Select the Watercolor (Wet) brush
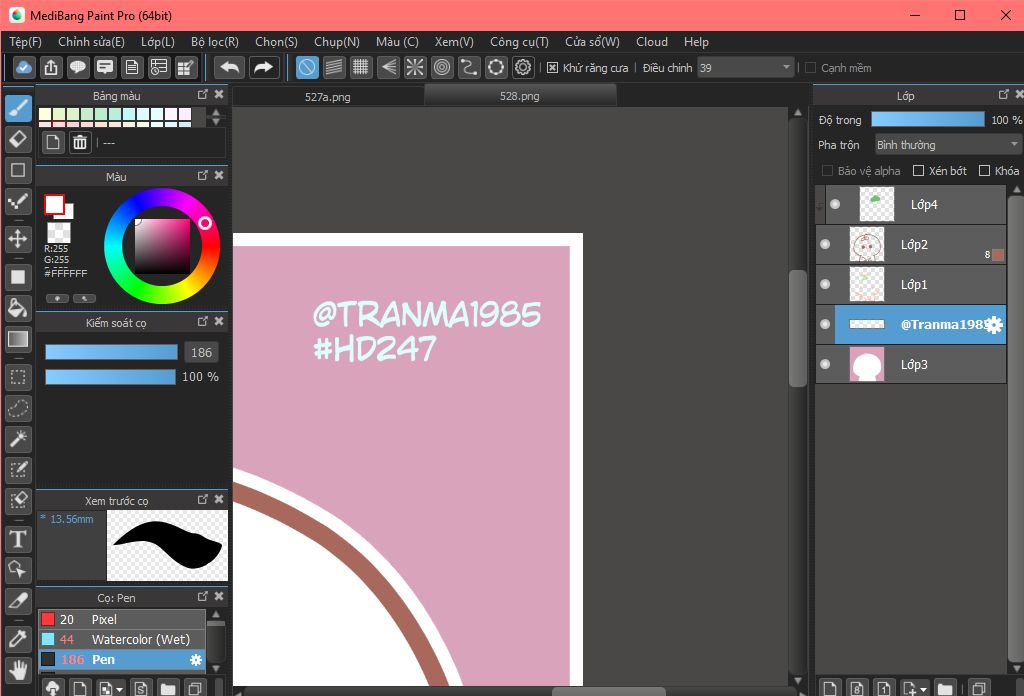 point(121,639)
